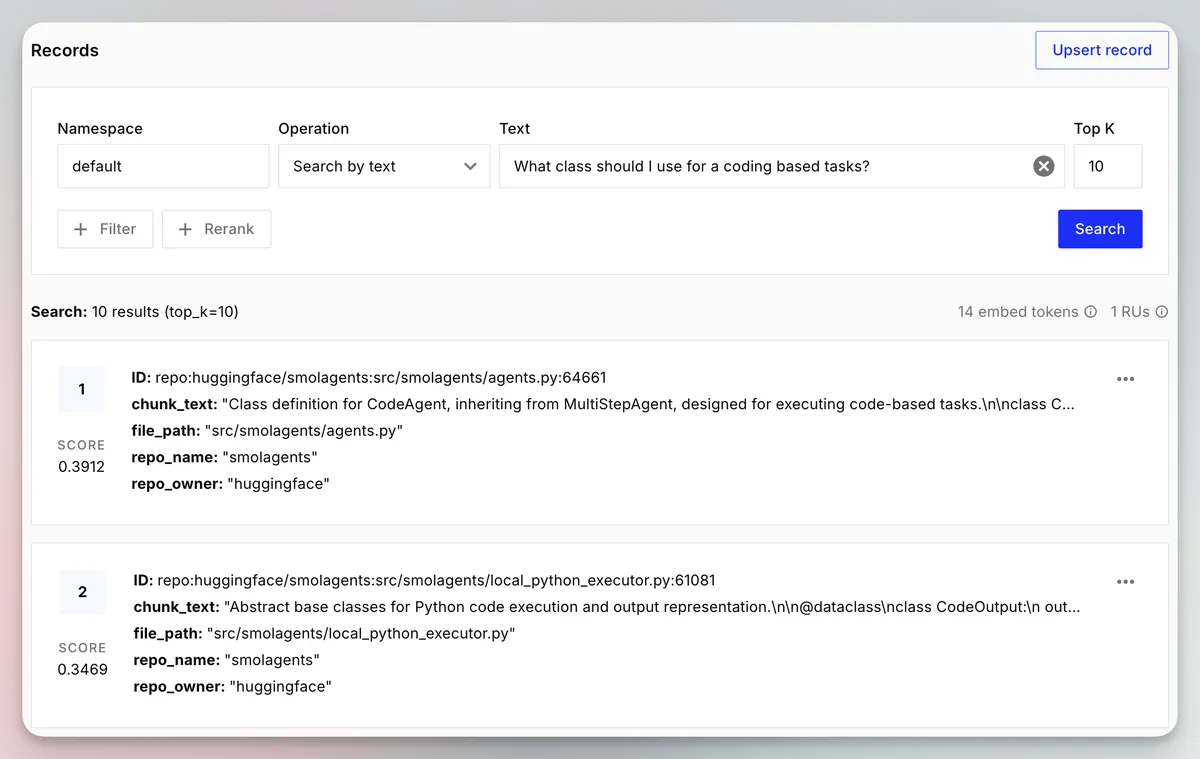Open the Search by text dropdown

370,166
